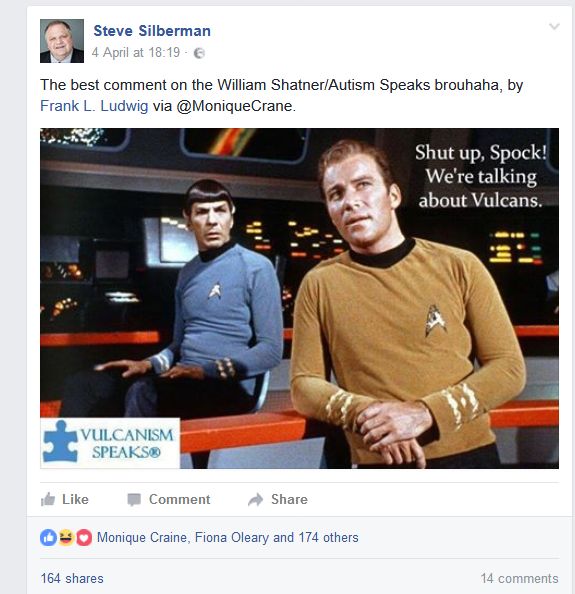This screenshot has height=594, width=575.
Task: Like the post using Like text
Action: tap(75, 499)
